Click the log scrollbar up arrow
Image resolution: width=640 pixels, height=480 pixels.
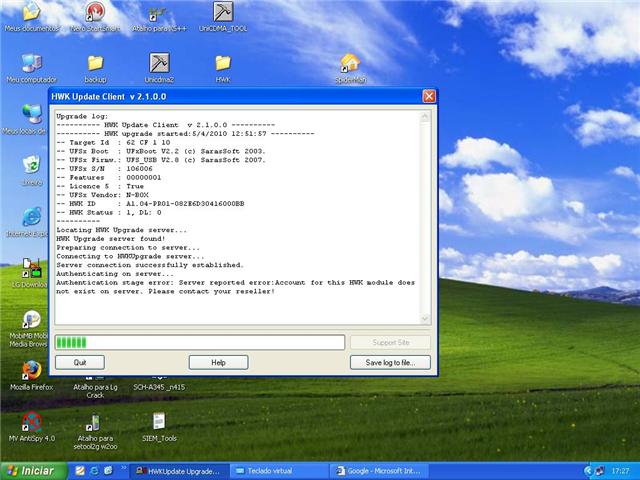coord(425,117)
